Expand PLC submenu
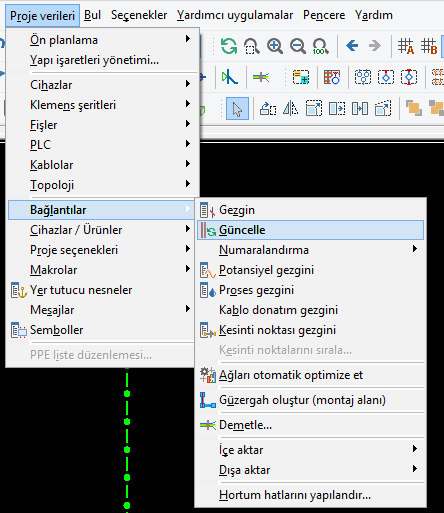Viewport: 444px width, 513px height. (x=101, y=145)
